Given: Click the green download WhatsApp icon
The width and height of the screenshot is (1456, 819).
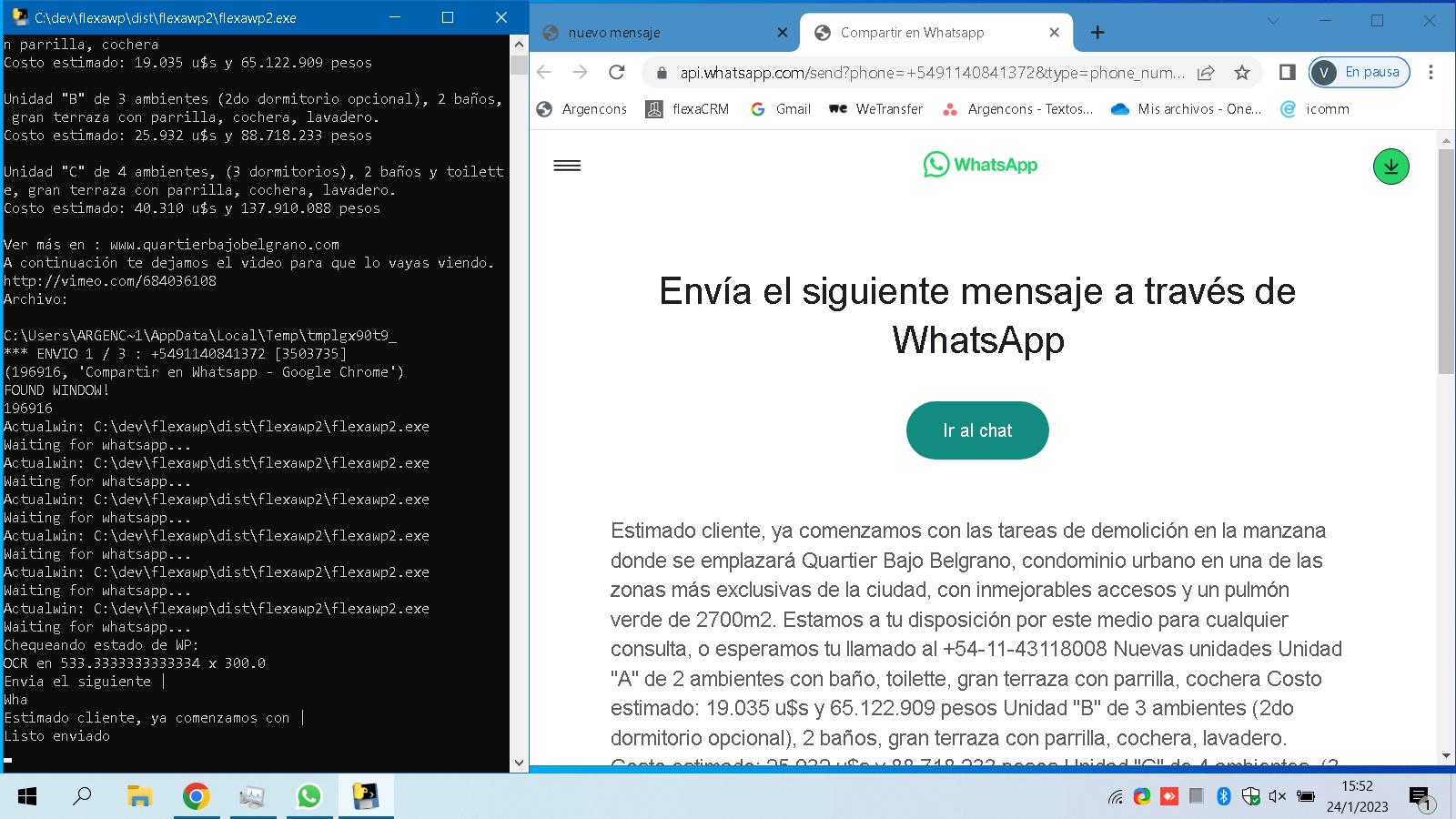Looking at the screenshot, I should click(1390, 167).
